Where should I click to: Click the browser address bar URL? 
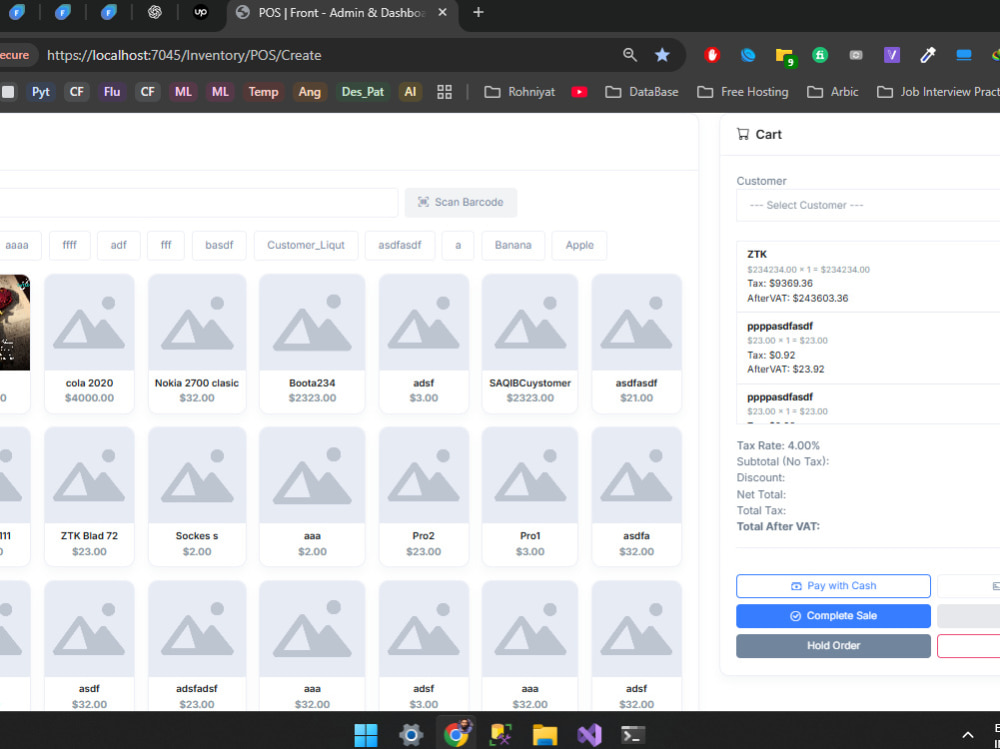(184, 56)
